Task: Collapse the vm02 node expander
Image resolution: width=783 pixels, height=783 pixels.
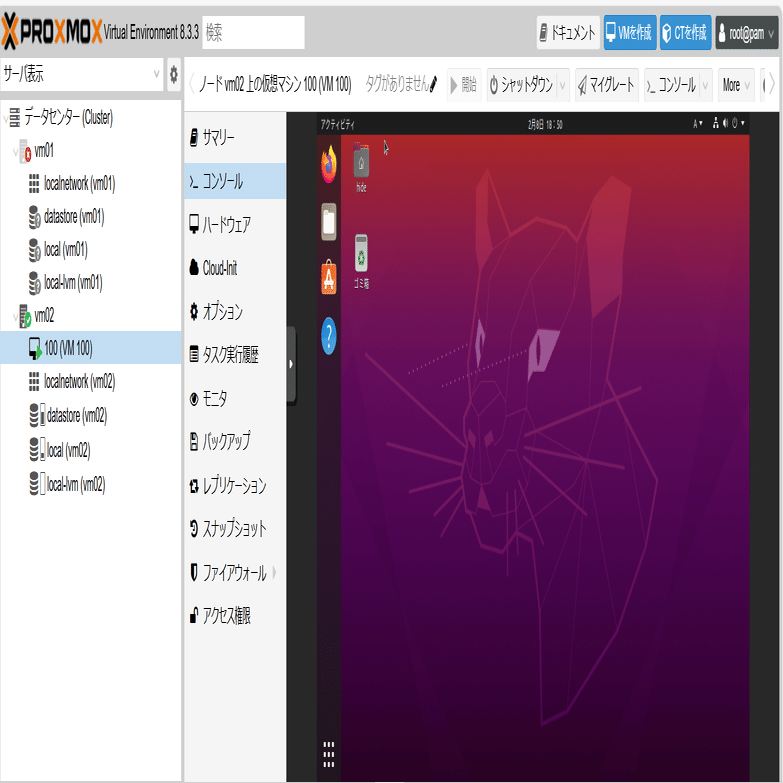Action: 15,317
